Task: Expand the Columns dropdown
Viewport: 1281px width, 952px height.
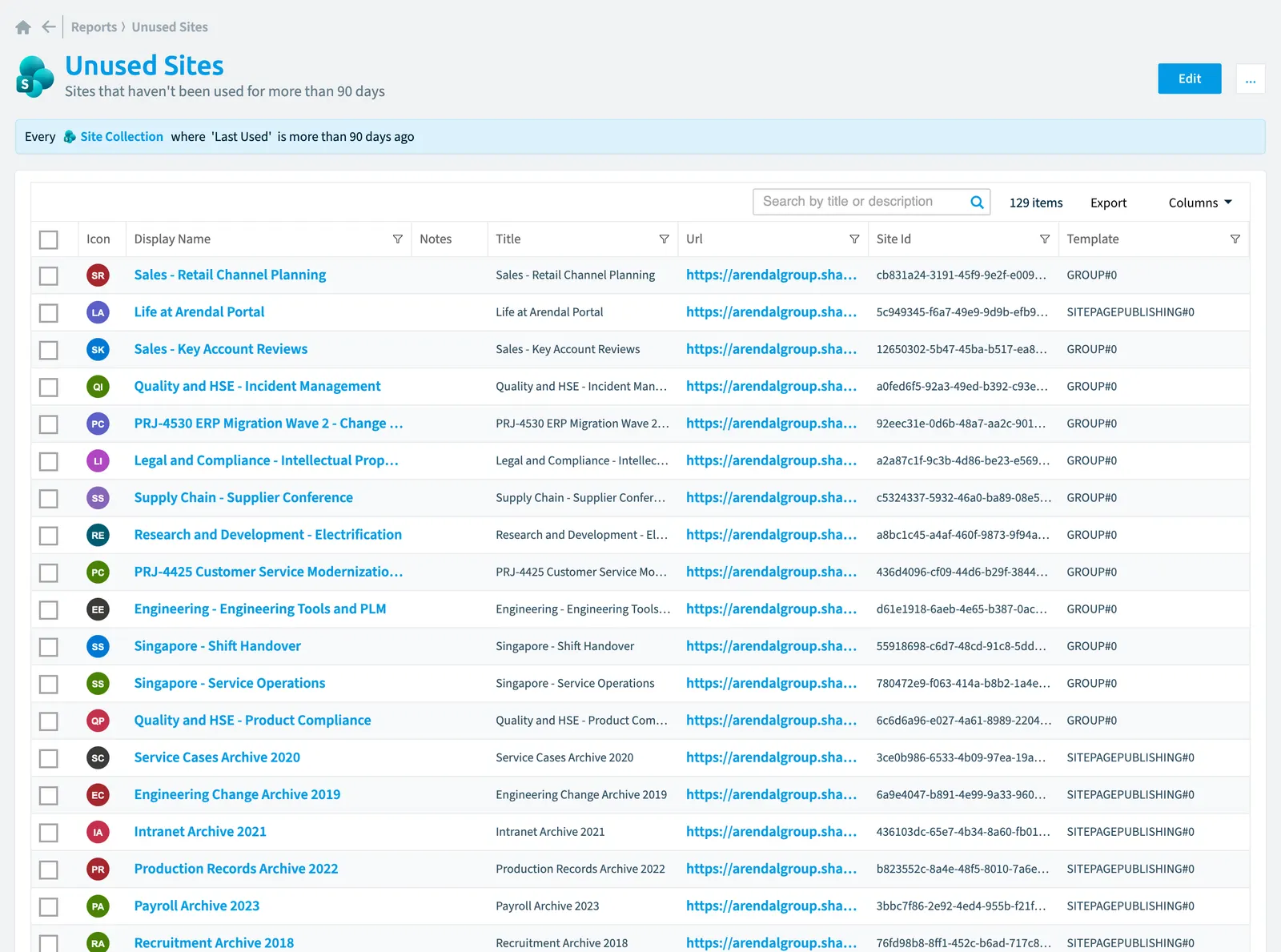Action: [1200, 203]
